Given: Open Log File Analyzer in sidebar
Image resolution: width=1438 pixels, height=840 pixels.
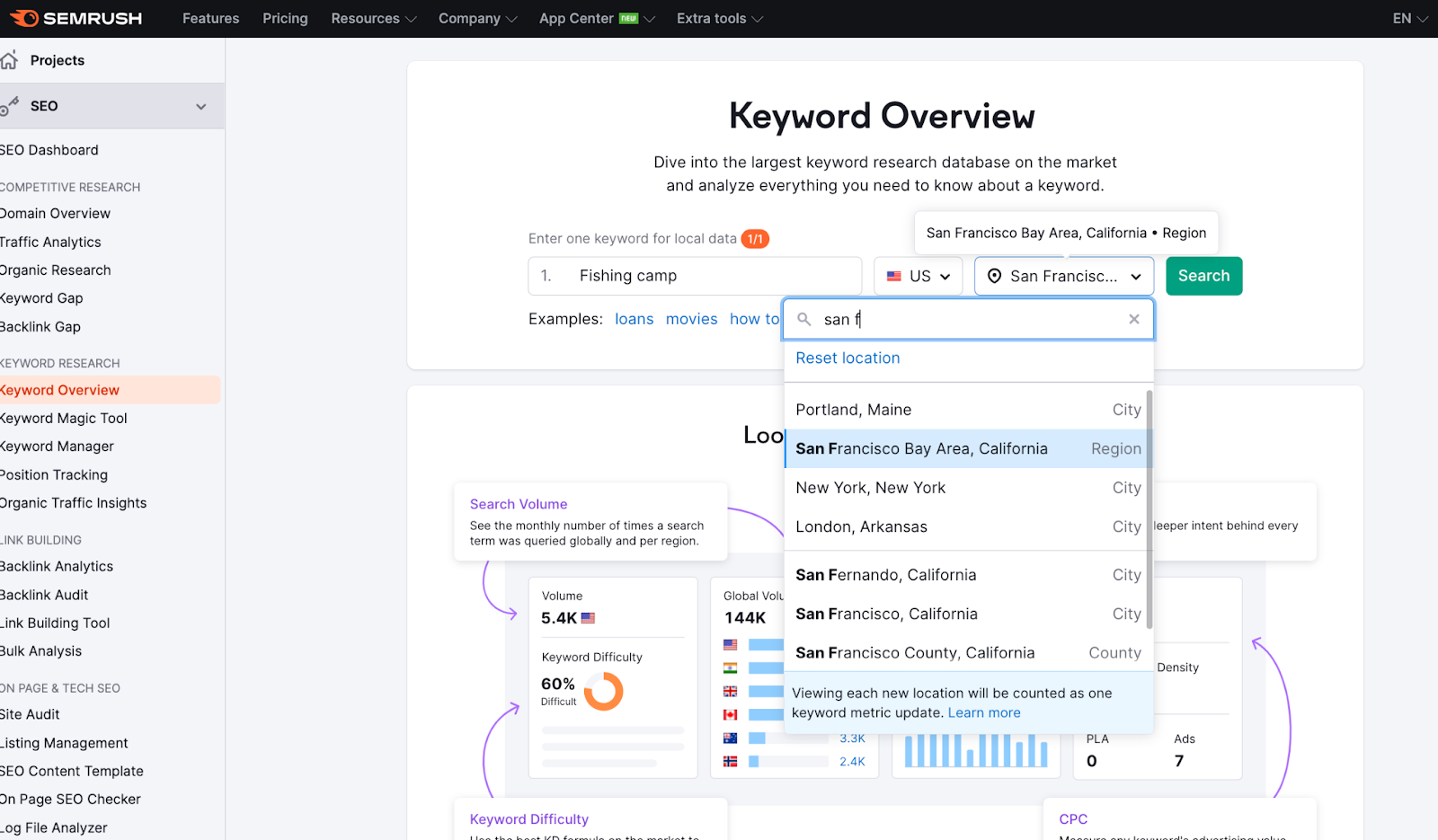Looking at the screenshot, I should click(x=54, y=827).
